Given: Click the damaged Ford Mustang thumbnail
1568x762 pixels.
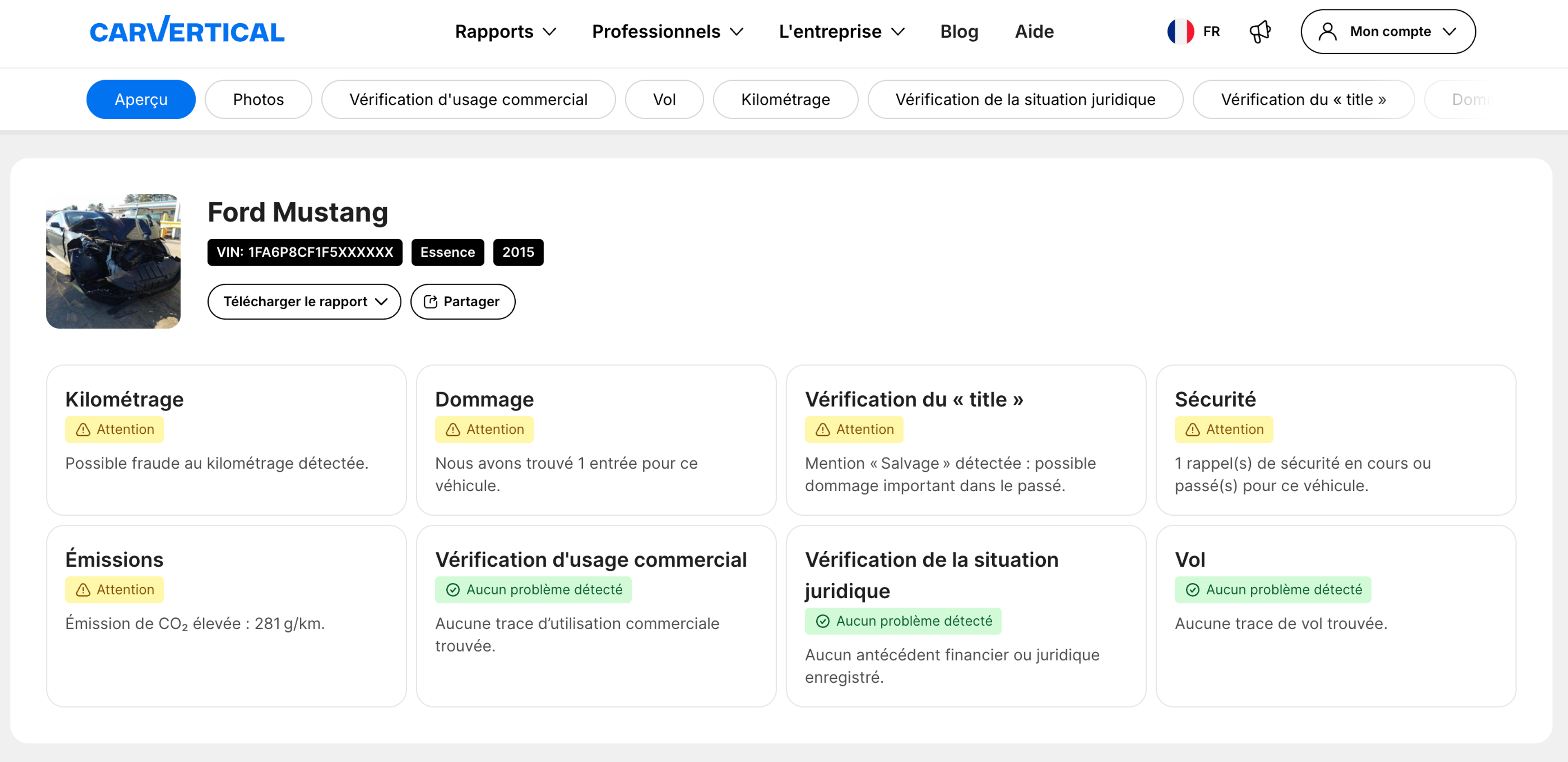Looking at the screenshot, I should 113,261.
